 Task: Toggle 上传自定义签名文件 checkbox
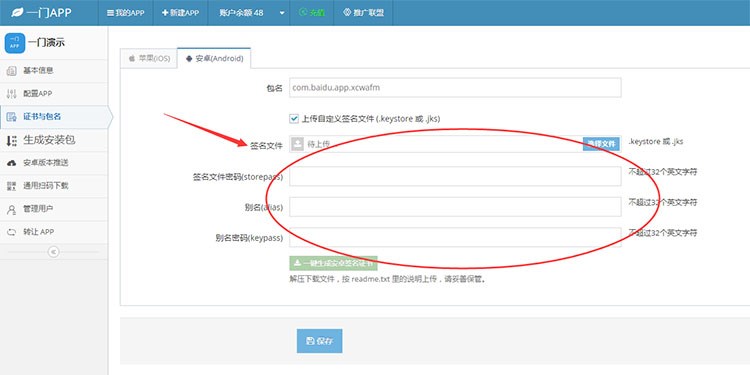tap(294, 118)
